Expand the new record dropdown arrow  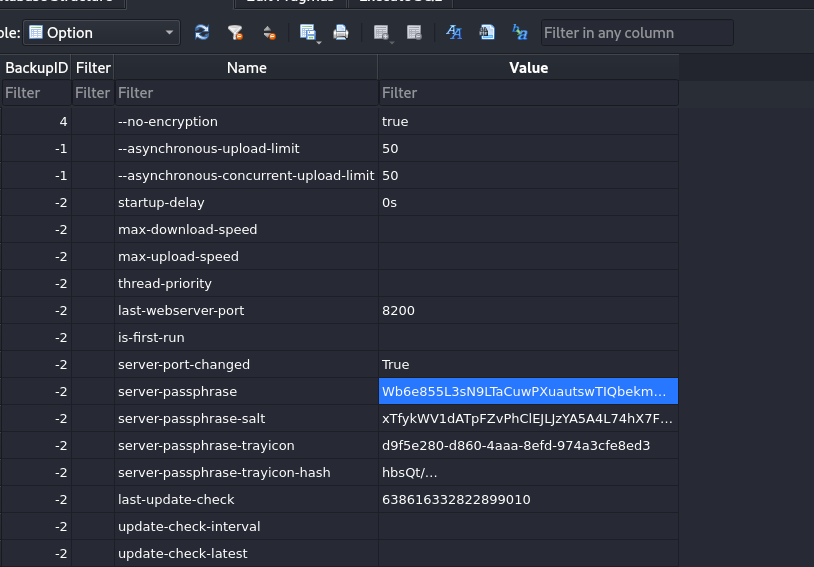click(392, 42)
